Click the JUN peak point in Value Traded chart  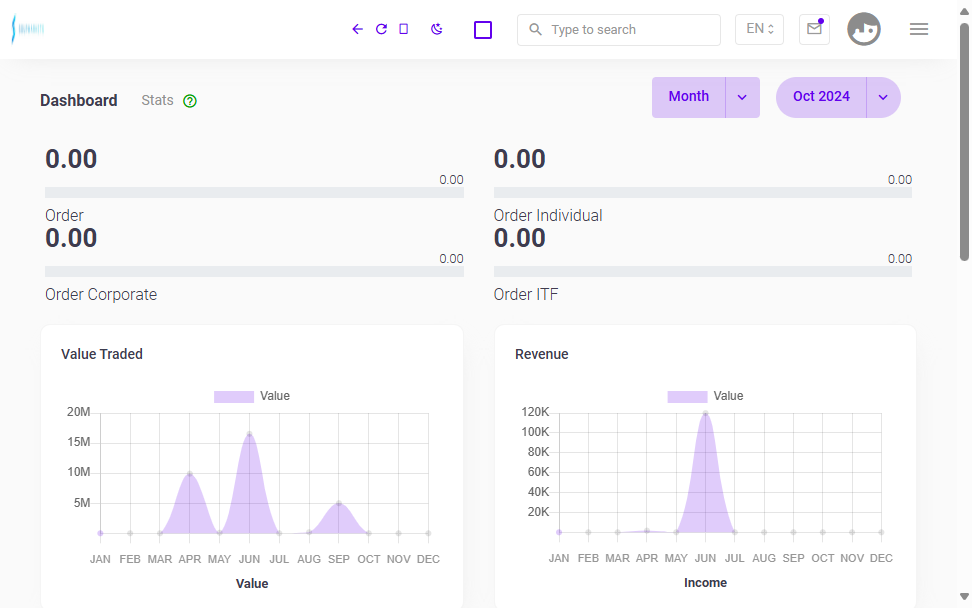pos(249,434)
